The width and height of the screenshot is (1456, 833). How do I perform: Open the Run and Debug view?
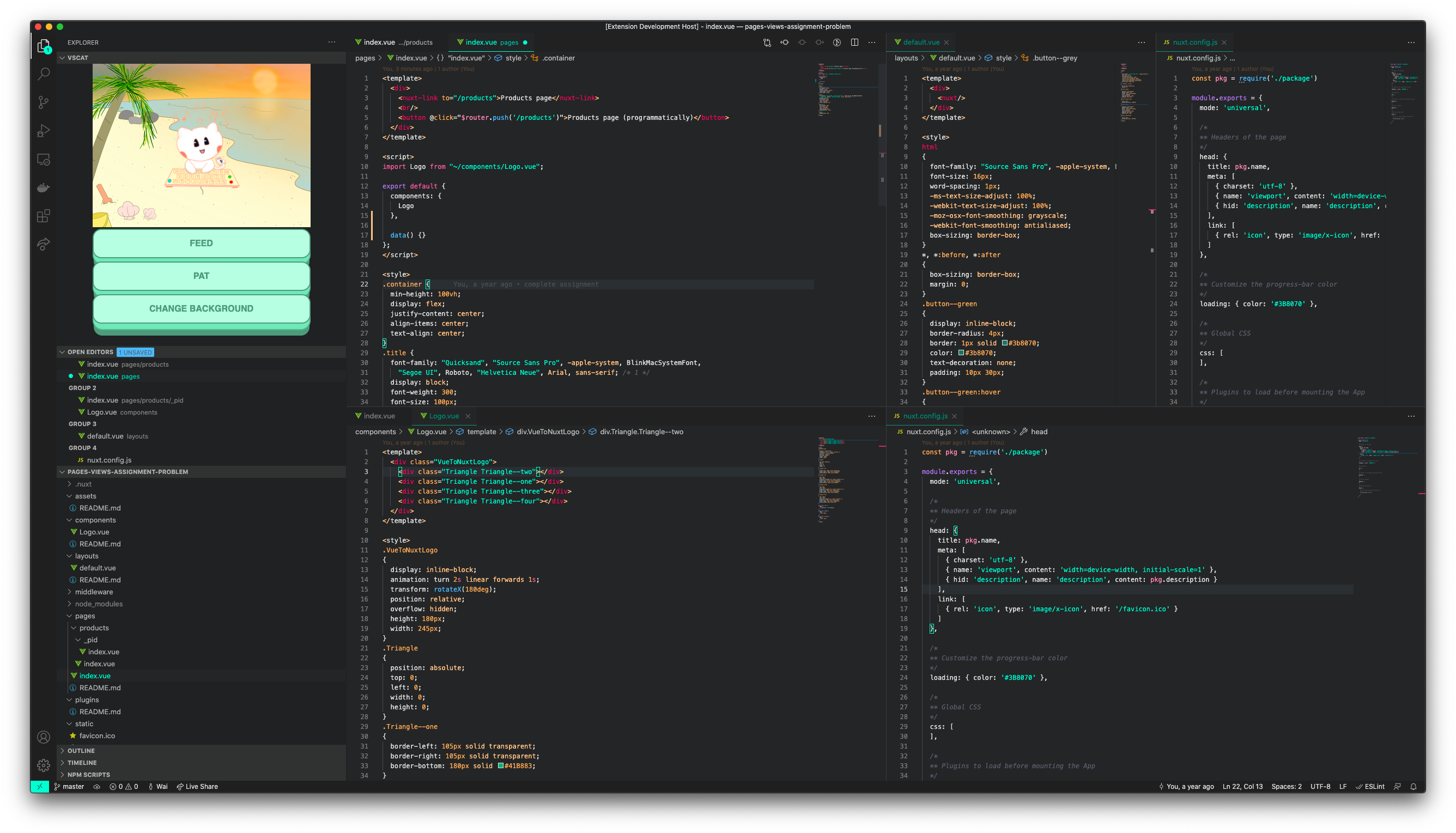pyautogui.click(x=44, y=131)
